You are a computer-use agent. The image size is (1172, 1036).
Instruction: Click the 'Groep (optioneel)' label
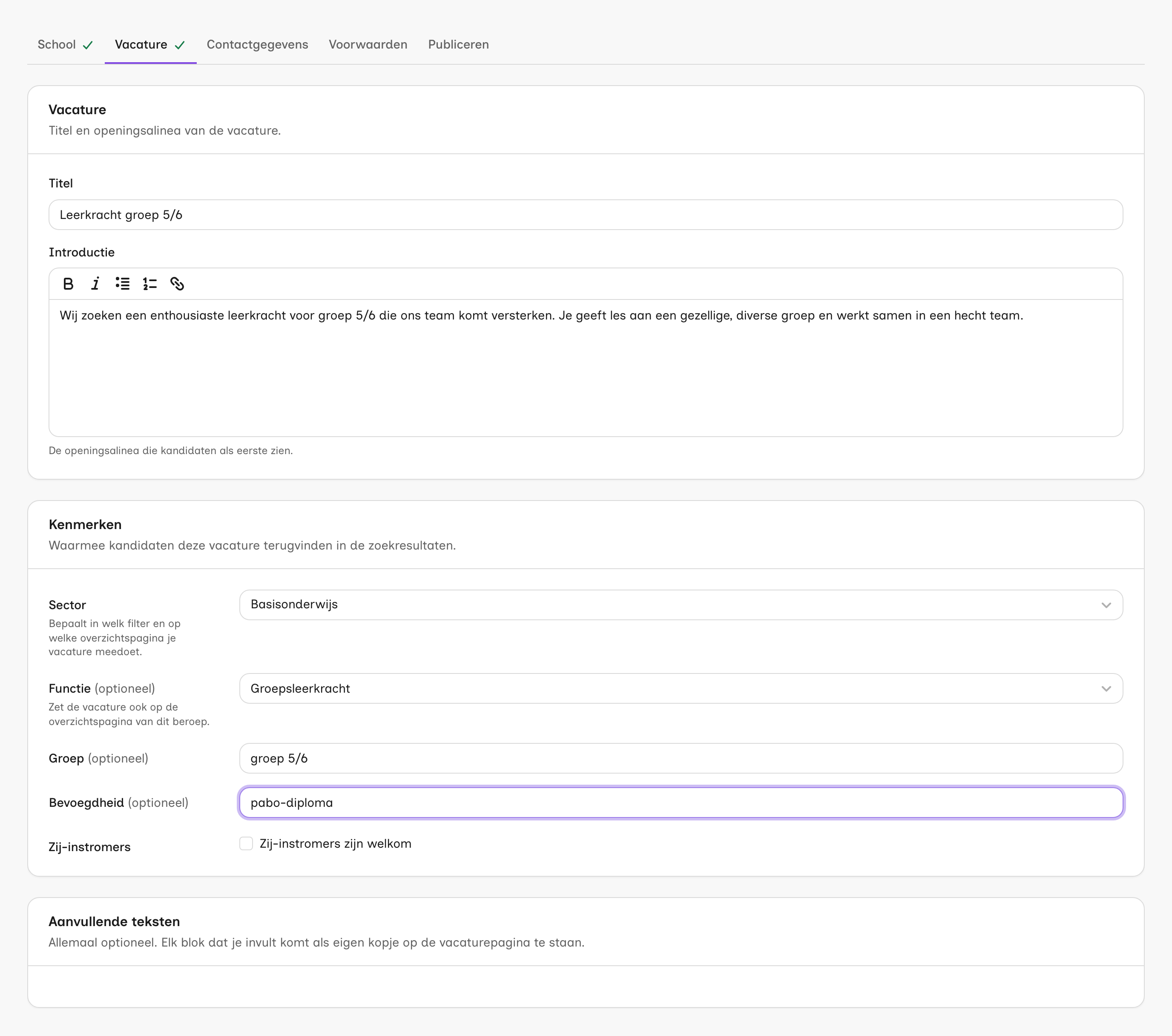click(98, 758)
